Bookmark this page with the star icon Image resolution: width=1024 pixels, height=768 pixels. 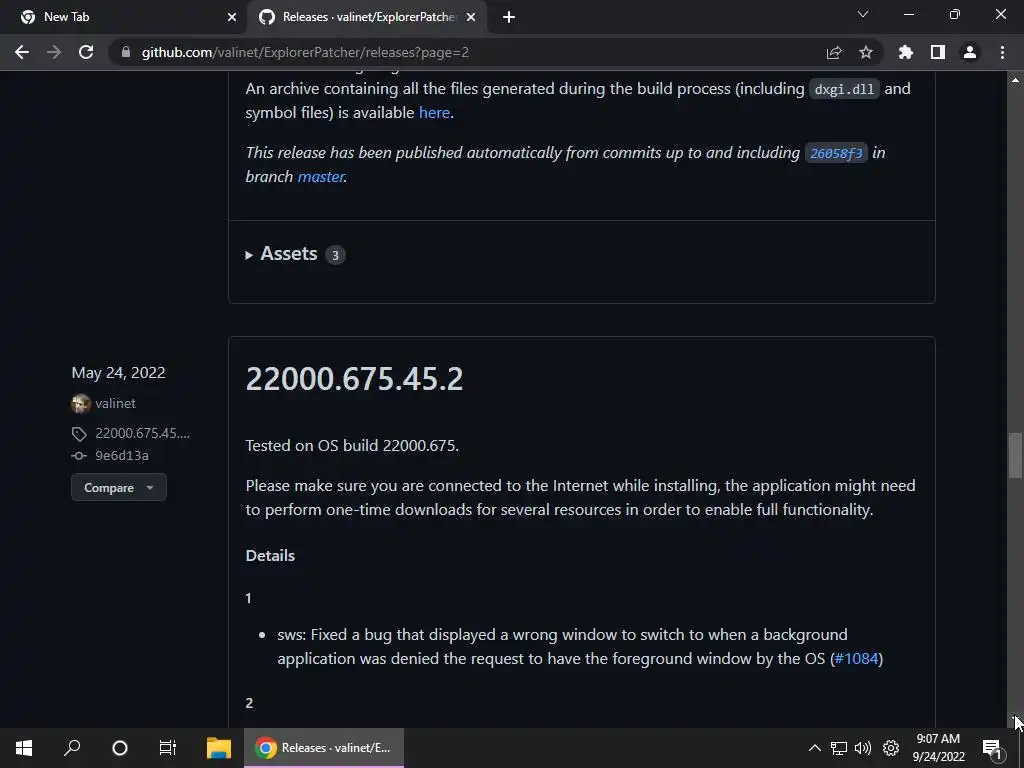click(866, 52)
